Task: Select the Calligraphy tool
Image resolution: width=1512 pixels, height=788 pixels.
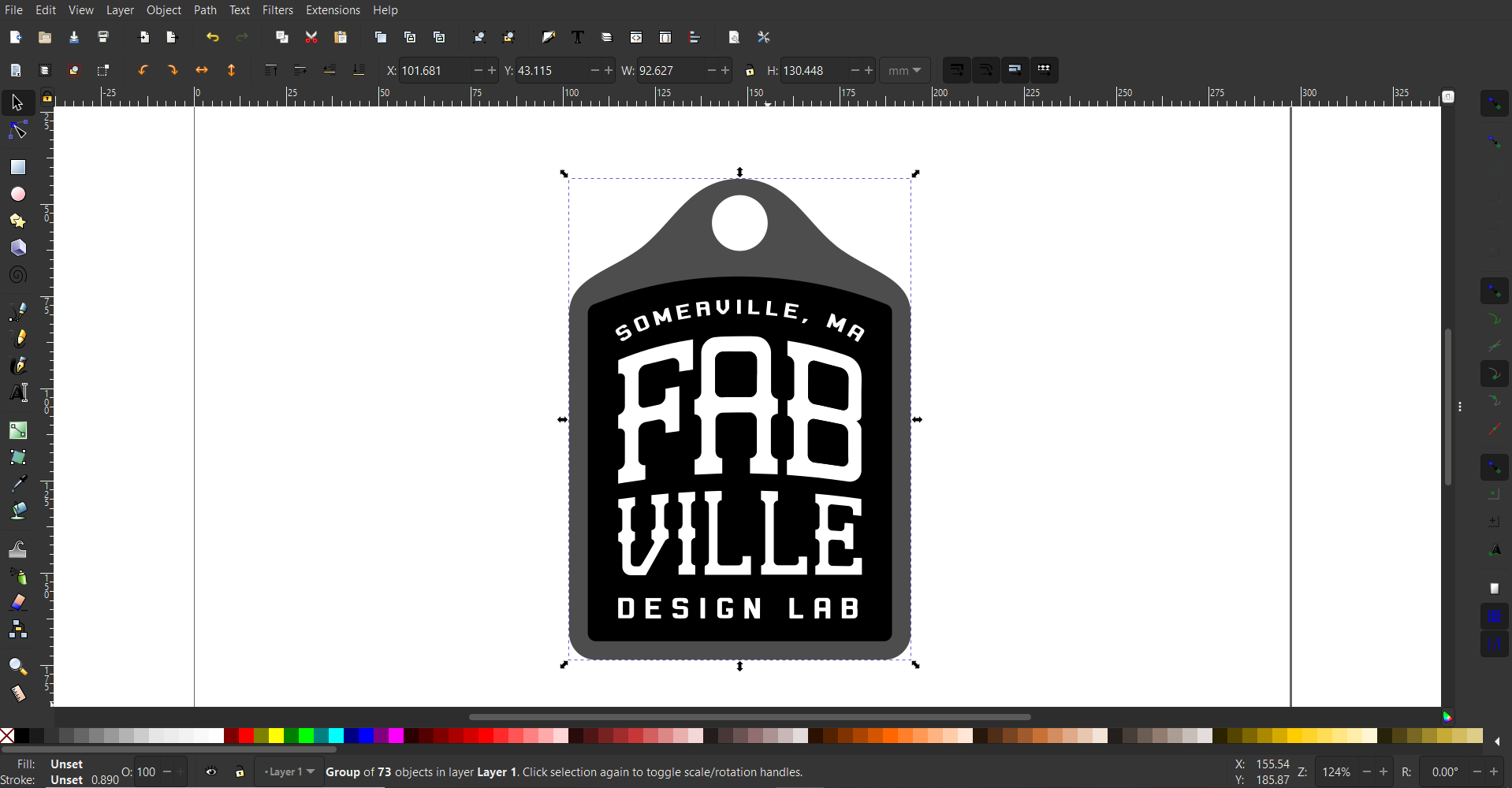Action: click(x=17, y=364)
